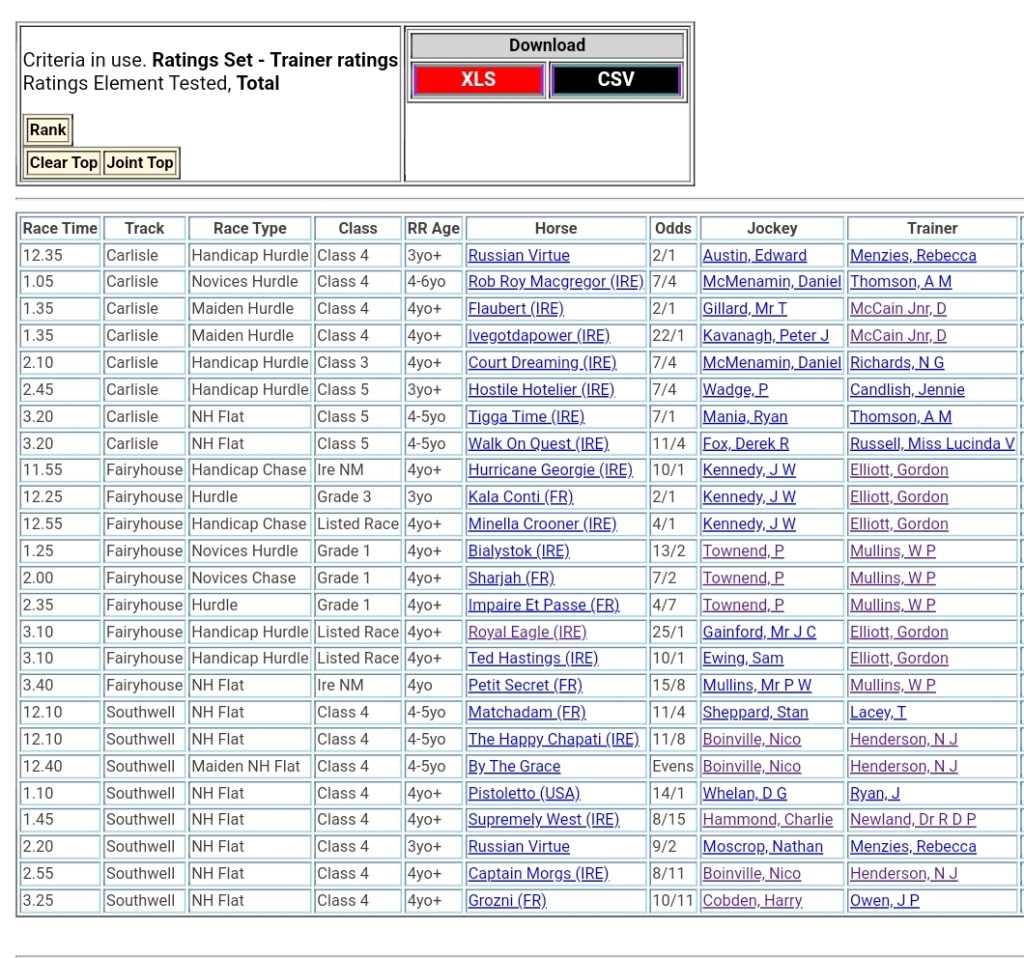This screenshot has height=958, width=1024.
Task: Open Hurricane Georgie (IRE) details
Action: coord(550,470)
